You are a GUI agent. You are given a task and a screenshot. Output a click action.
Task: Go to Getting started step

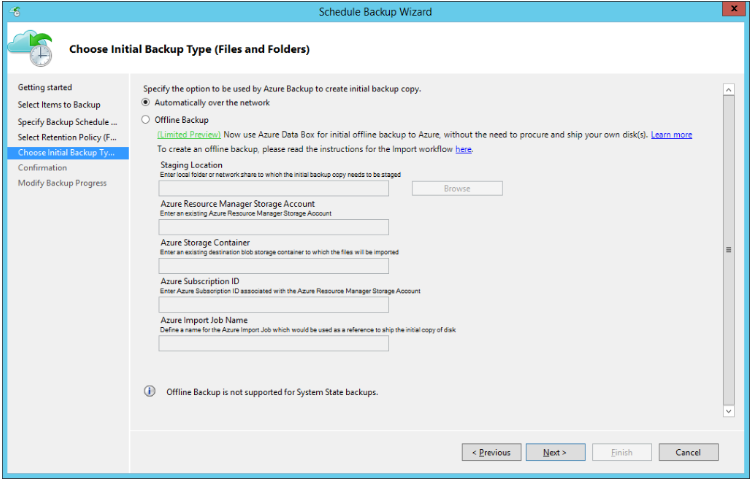45,87
